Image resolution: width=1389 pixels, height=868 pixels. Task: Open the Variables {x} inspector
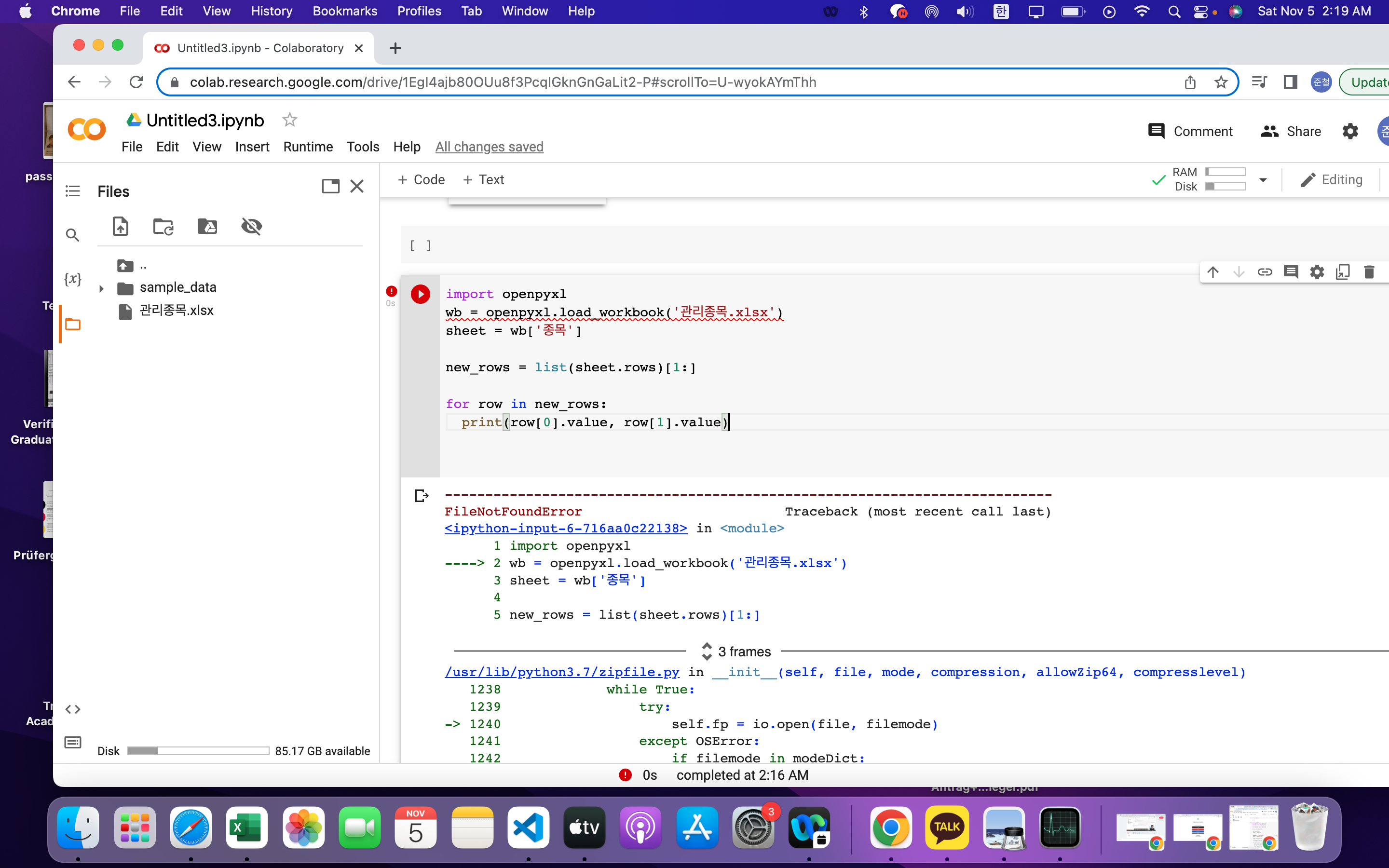pyautogui.click(x=72, y=279)
